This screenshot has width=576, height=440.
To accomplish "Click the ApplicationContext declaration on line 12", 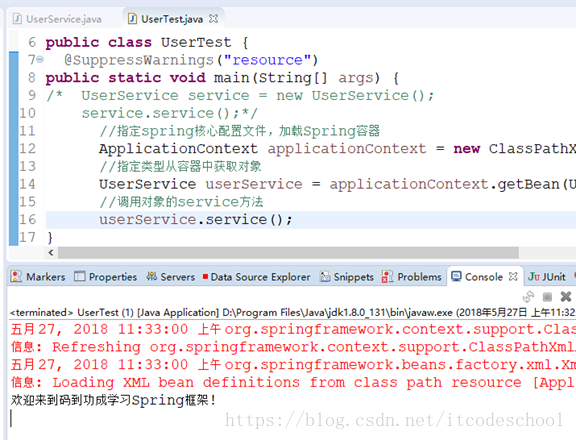I will [x=337, y=149].
